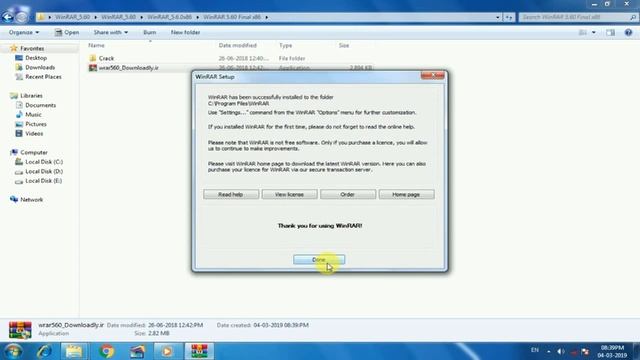Click Open in Explorer toolbar
The width and height of the screenshot is (640, 360).
67,32
